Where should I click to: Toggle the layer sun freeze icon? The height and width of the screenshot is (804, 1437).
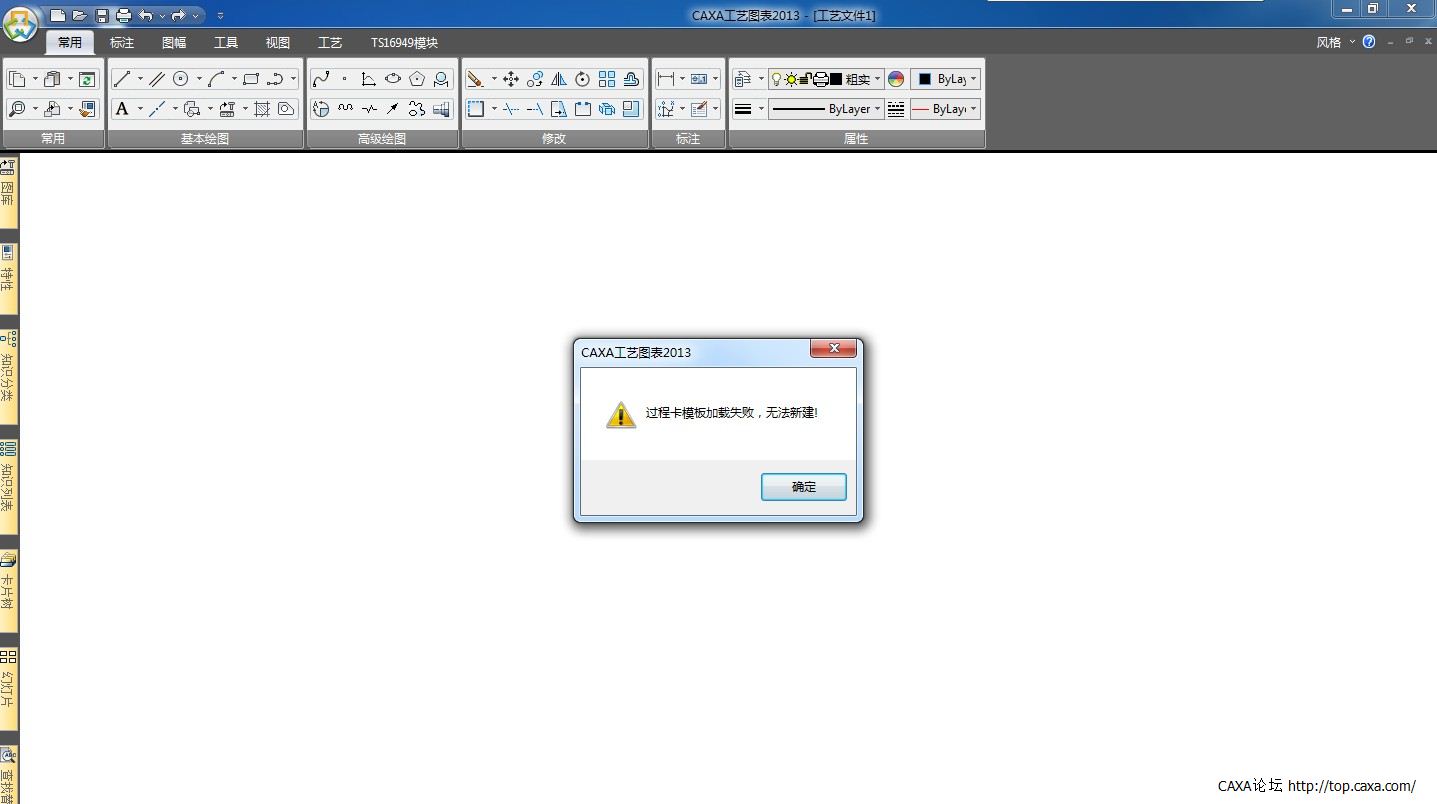click(790, 79)
